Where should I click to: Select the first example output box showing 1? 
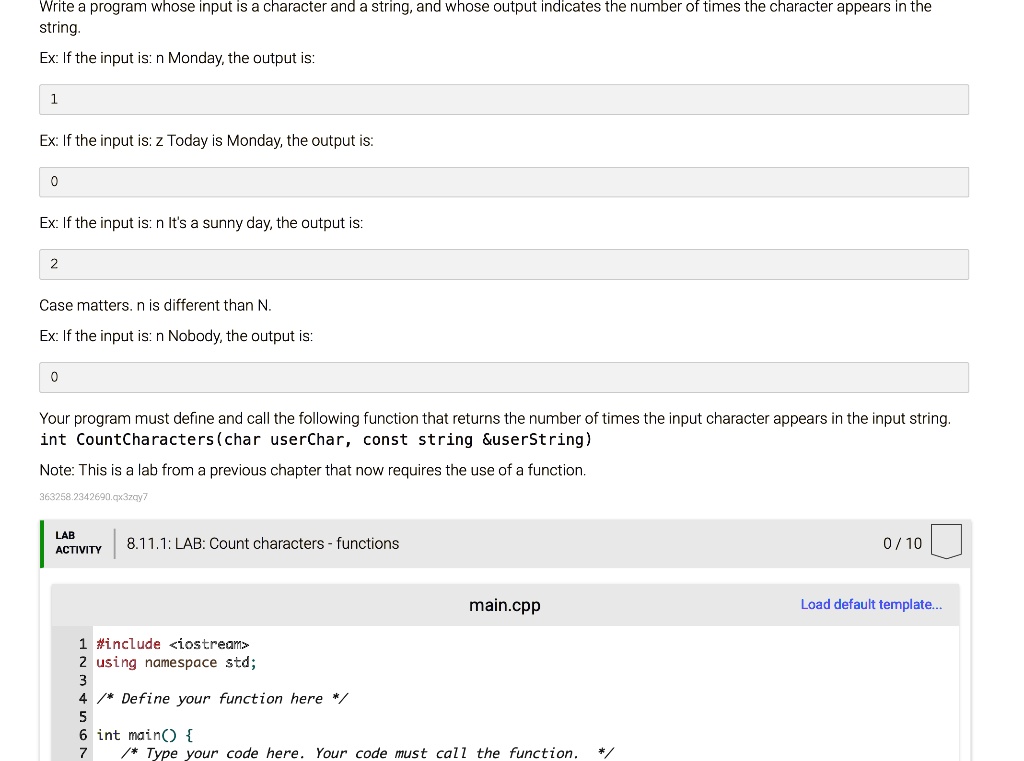click(503, 99)
